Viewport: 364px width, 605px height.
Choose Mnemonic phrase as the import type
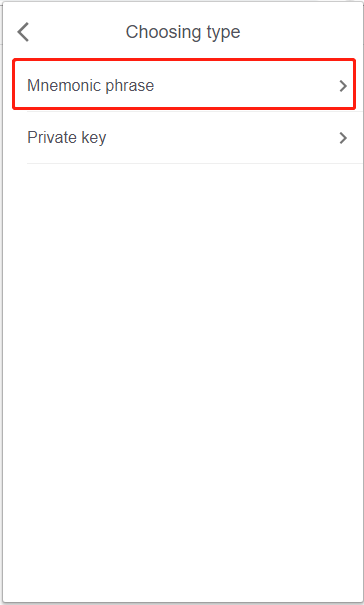(184, 84)
